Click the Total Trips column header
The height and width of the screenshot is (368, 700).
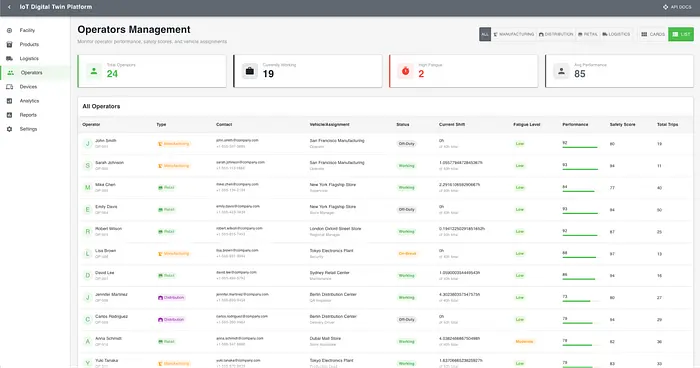(x=667, y=125)
